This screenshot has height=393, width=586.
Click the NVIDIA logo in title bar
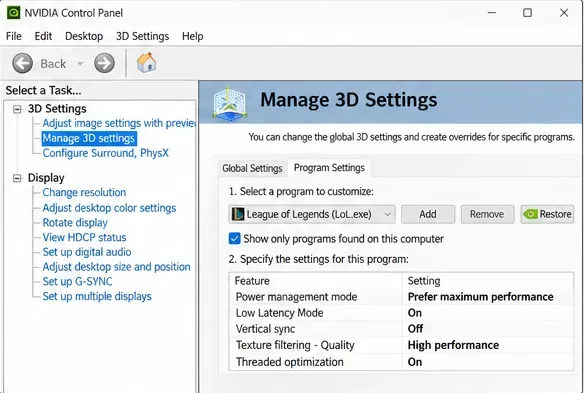pyautogui.click(x=13, y=13)
